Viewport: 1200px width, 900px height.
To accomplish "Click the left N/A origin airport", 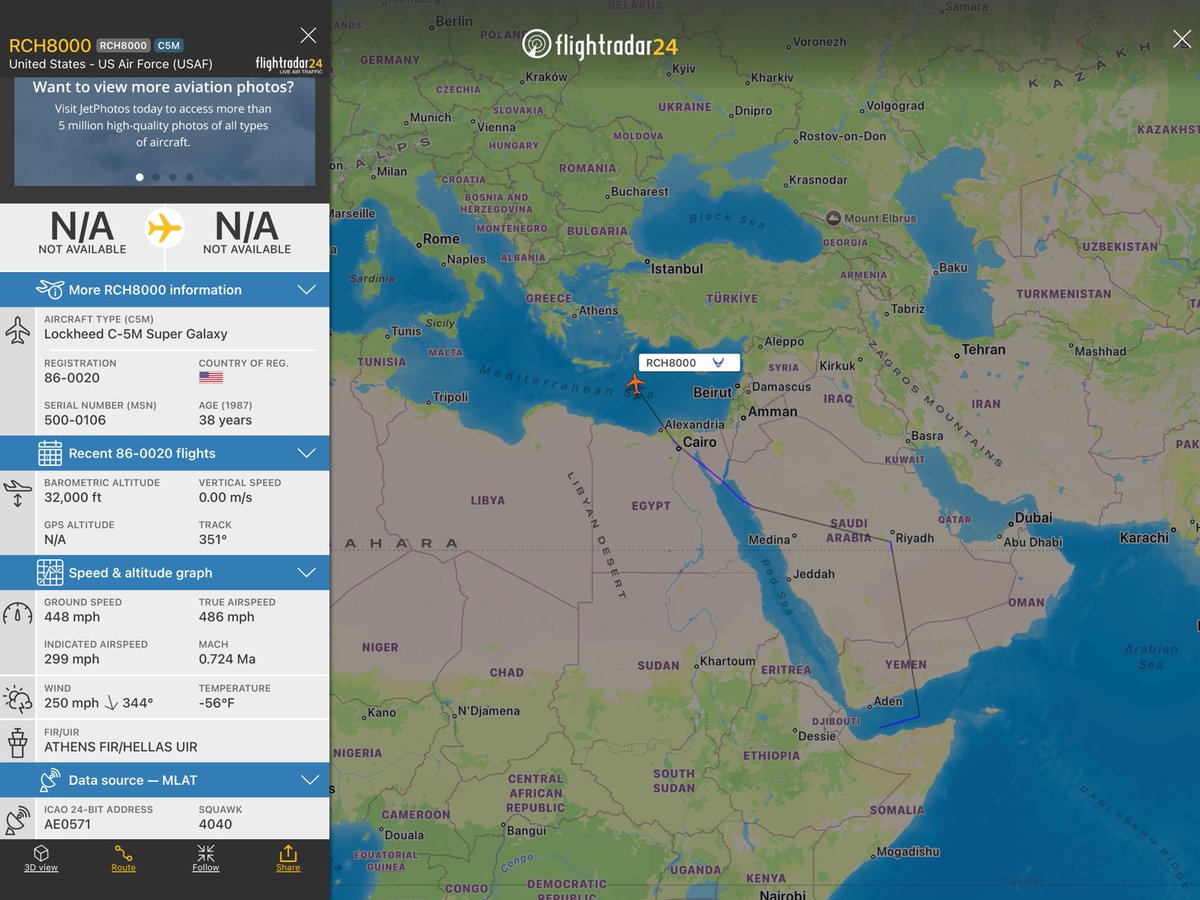I will click(82, 232).
